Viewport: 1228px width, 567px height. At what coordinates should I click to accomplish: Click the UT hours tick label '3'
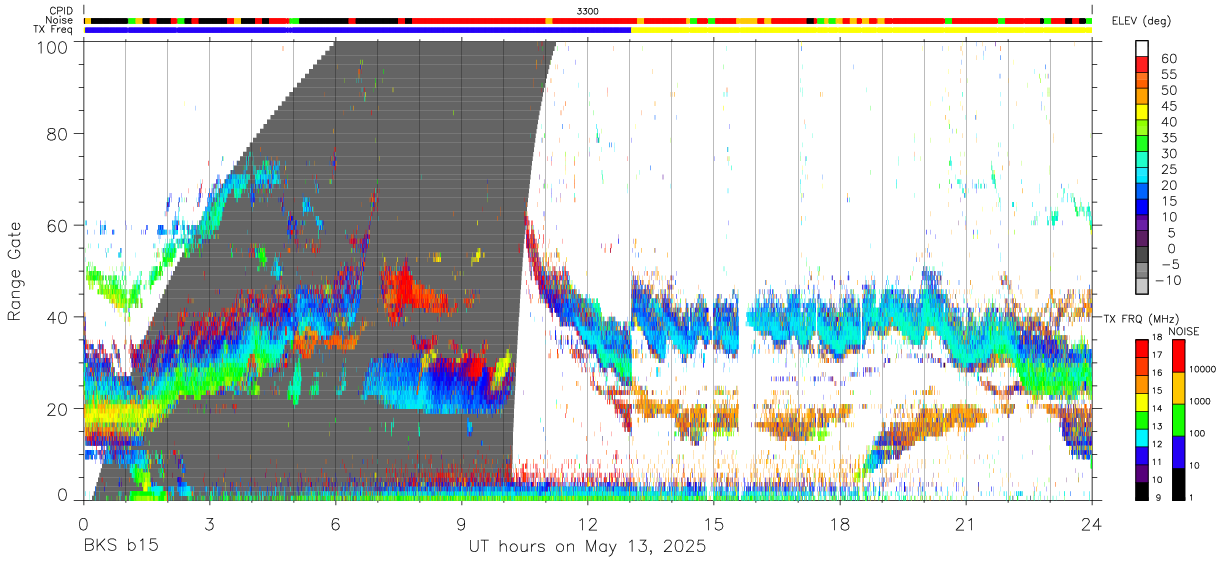point(210,524)
